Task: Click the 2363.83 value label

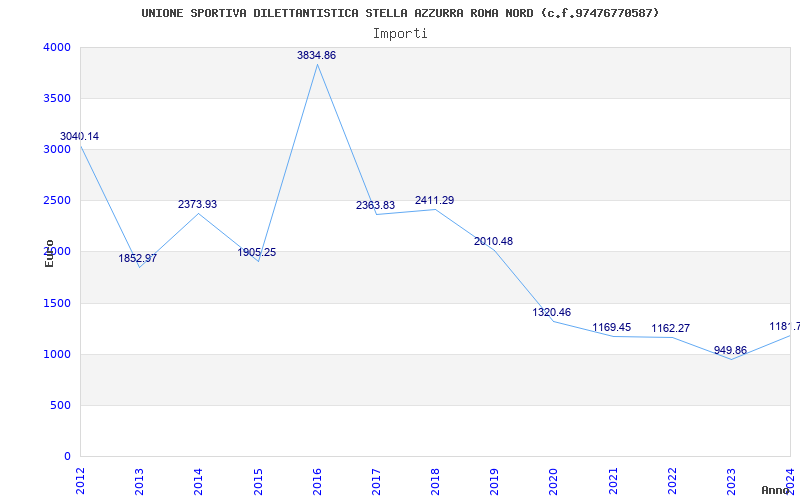Action: [376, 205]
